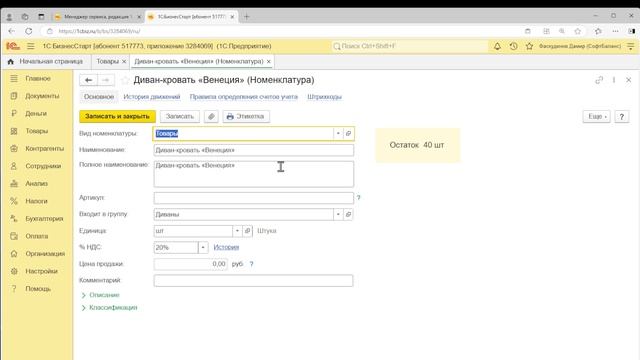Attach files with the paperclip button

click(x=211, y=116)
